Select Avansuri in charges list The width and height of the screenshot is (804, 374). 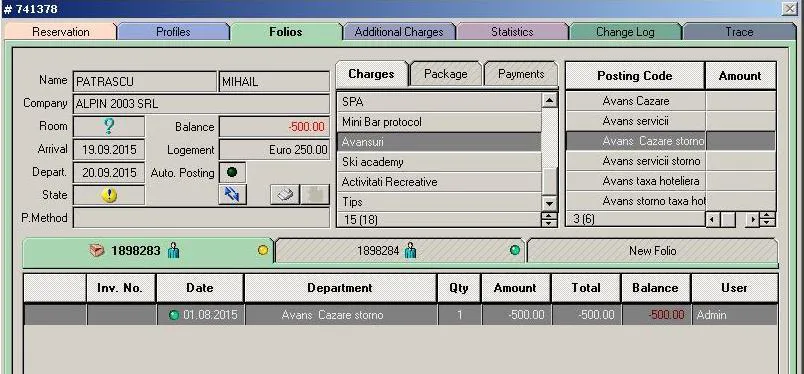pos(439,142)
